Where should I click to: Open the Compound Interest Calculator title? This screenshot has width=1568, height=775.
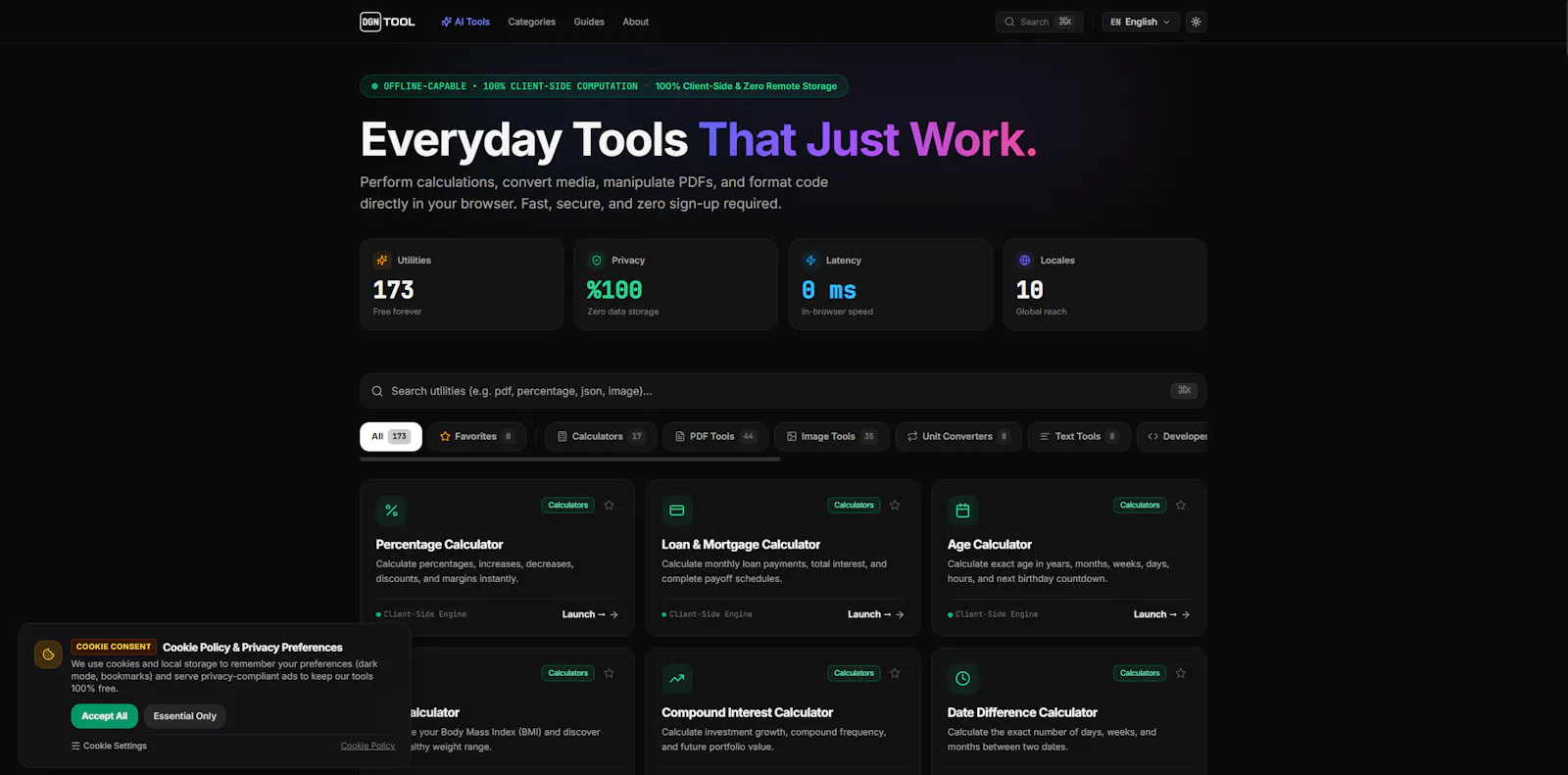pyautogui.click(x=747, y=712)
